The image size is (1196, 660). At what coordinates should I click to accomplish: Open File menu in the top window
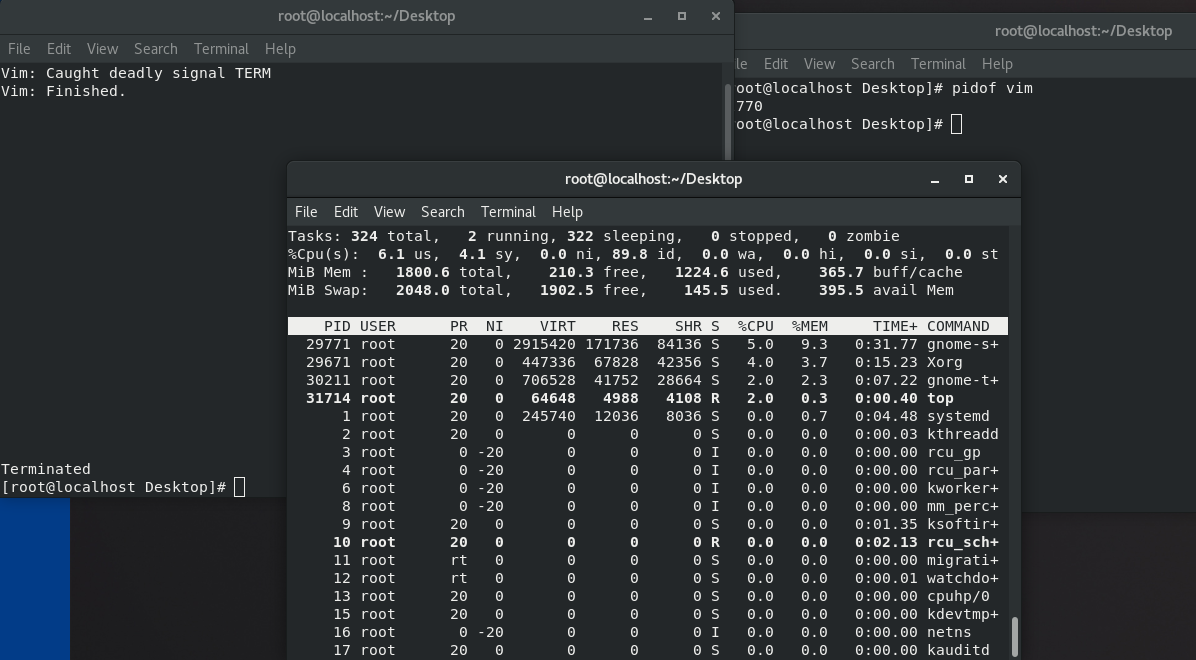[306, 212]
